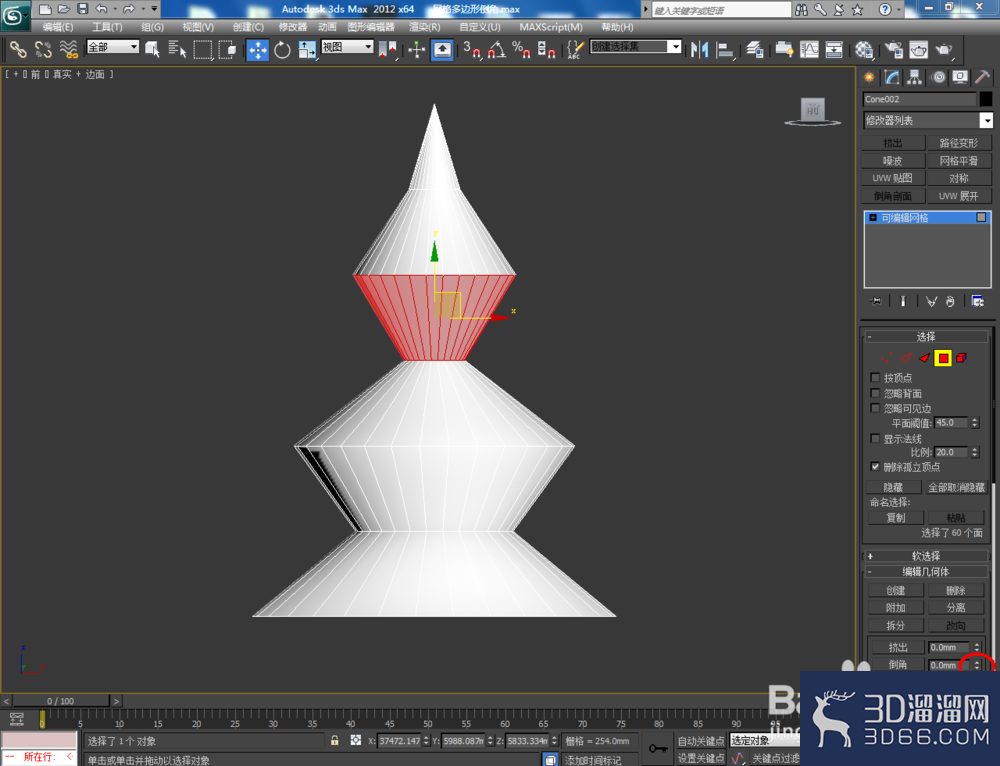Click the Unlink Selection icon
Viewport: 1000px width, 766px height.
coord(43,49)
